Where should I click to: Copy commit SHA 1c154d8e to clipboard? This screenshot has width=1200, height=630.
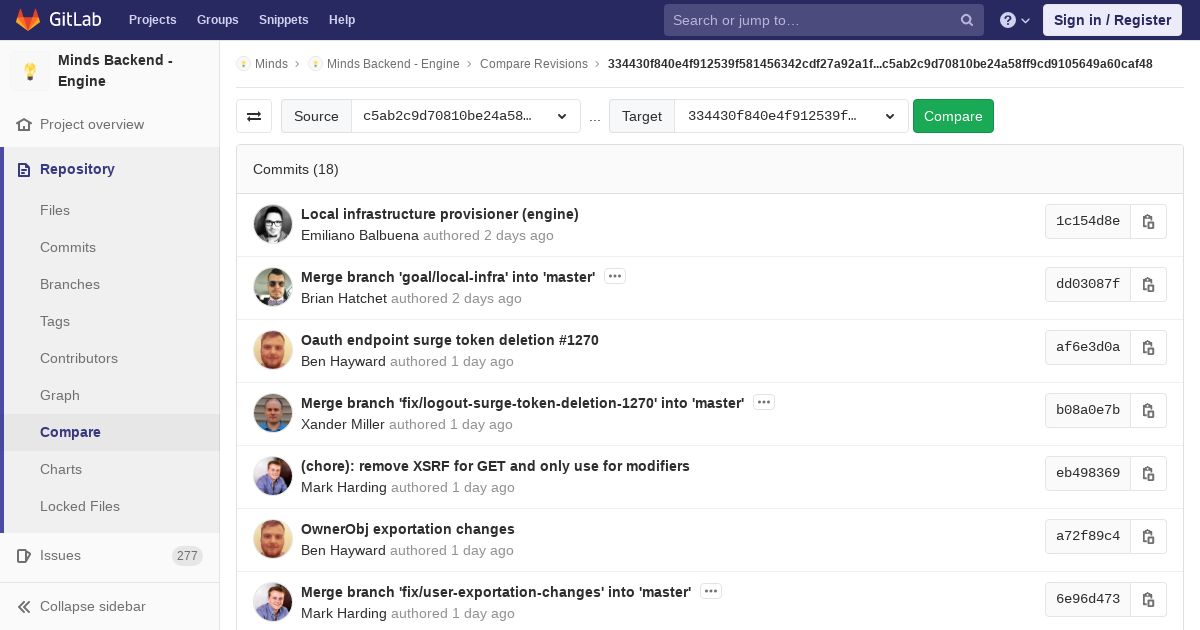1148,222
